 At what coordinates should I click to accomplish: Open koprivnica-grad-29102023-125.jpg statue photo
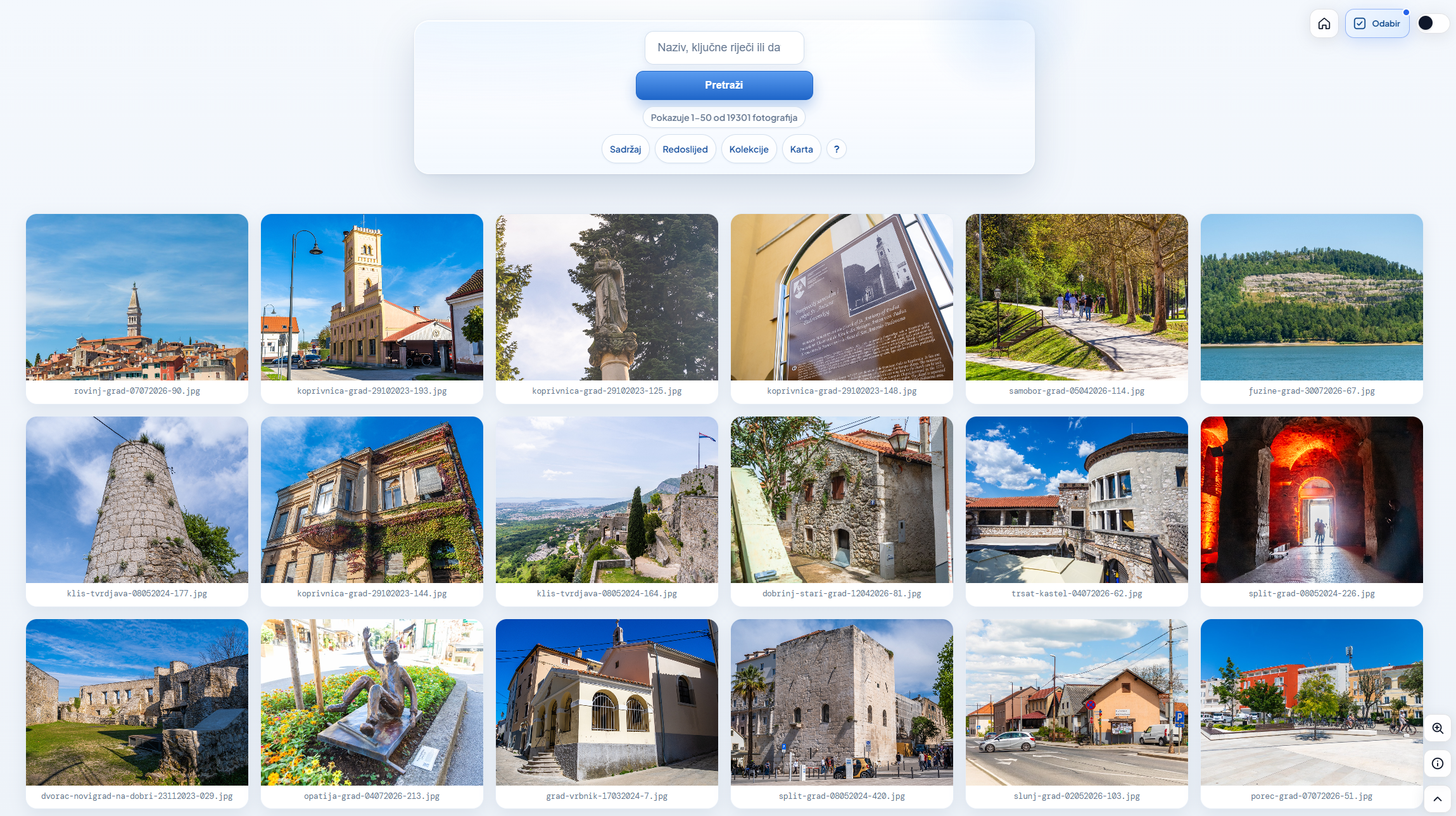(607, 297)
